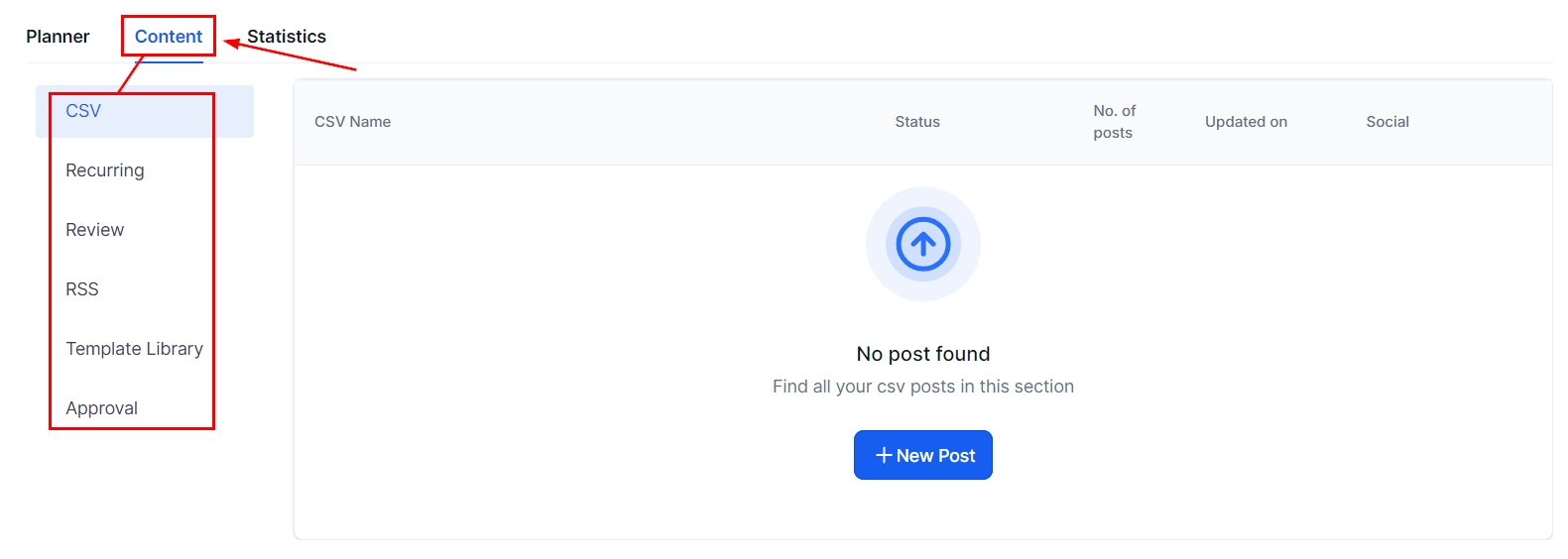Open the Template Library

pyautogui.click(x=134, y=349)
